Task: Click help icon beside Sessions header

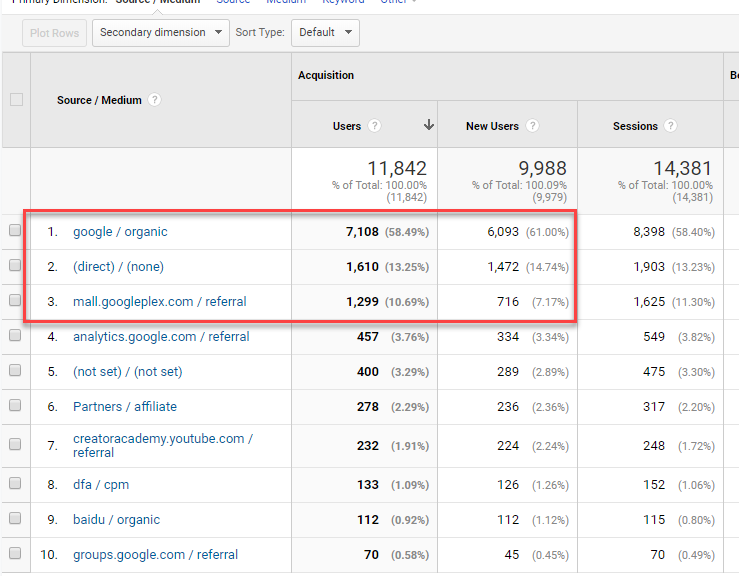Action: click(670, 126)
